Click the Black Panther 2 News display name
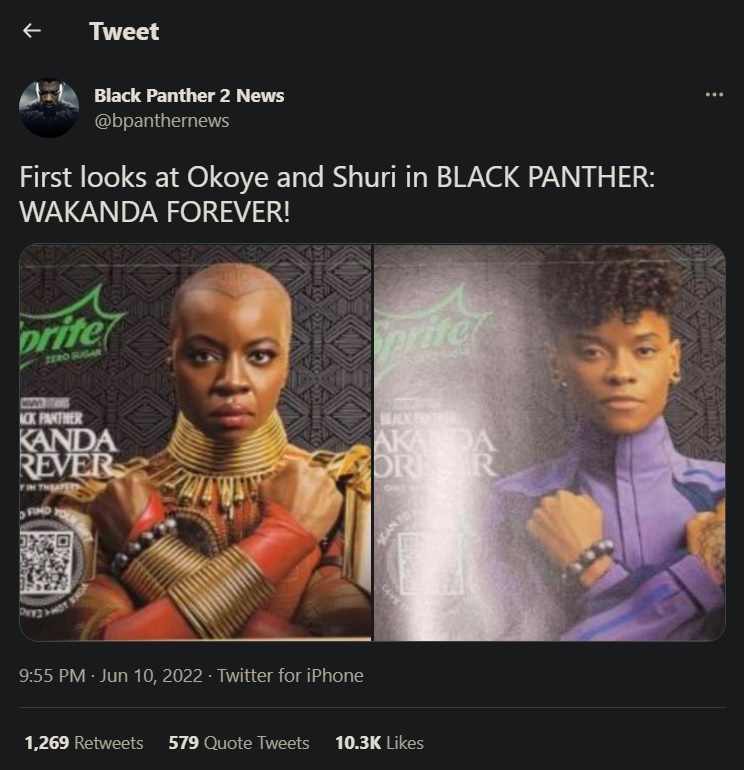 (x=189, y=95)
